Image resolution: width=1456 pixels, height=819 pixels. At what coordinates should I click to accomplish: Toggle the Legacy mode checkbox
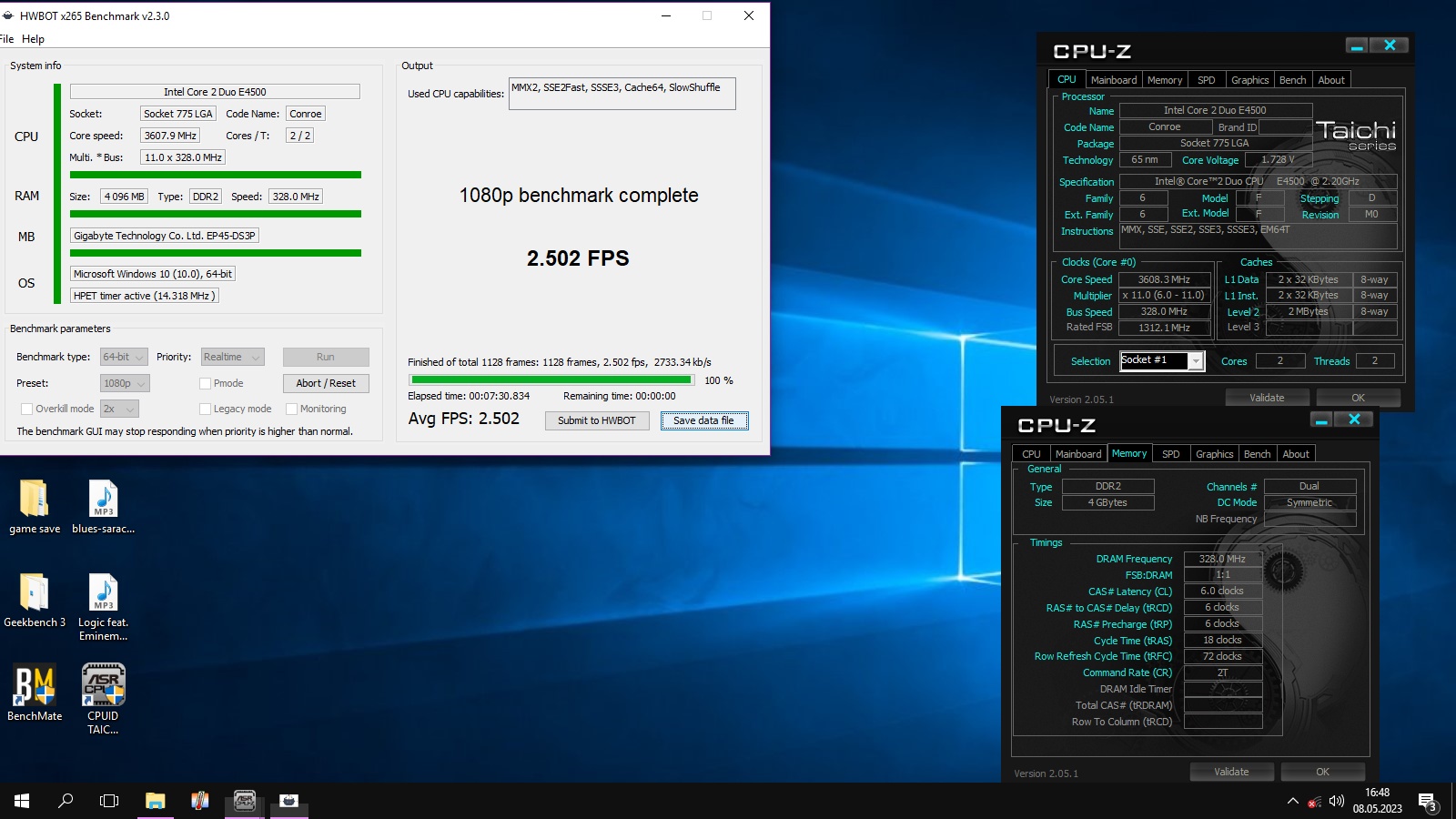point(205,409)
